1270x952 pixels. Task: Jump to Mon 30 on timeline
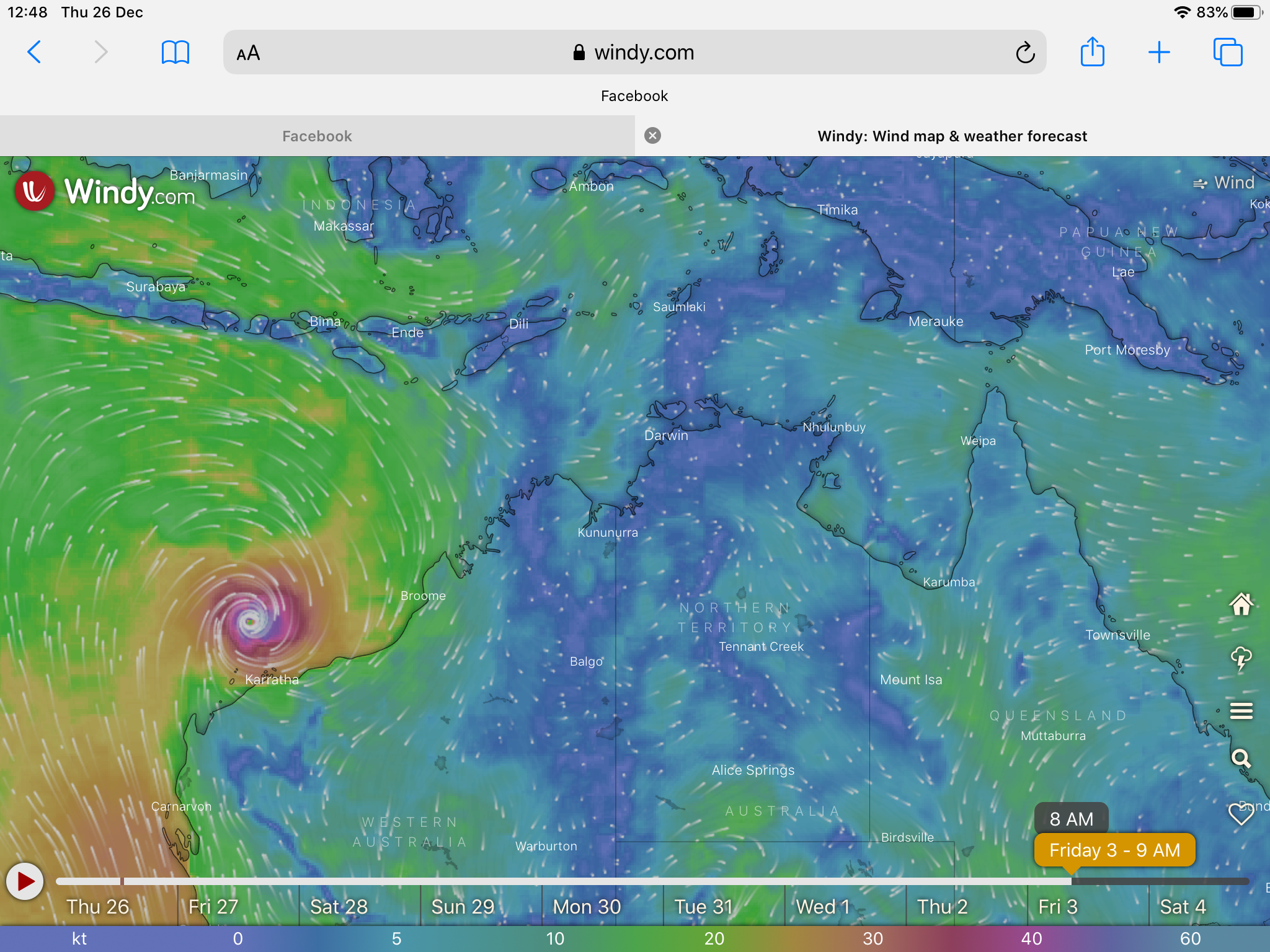pyautogui.click(x=587, y=907)
